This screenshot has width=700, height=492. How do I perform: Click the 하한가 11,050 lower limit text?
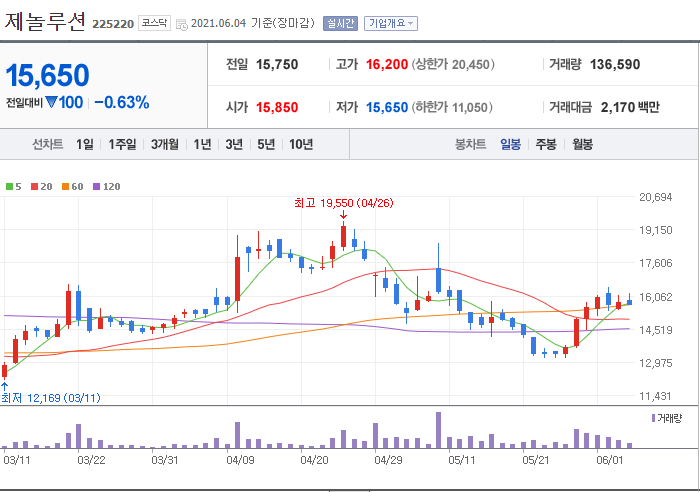tap(452, 108)
